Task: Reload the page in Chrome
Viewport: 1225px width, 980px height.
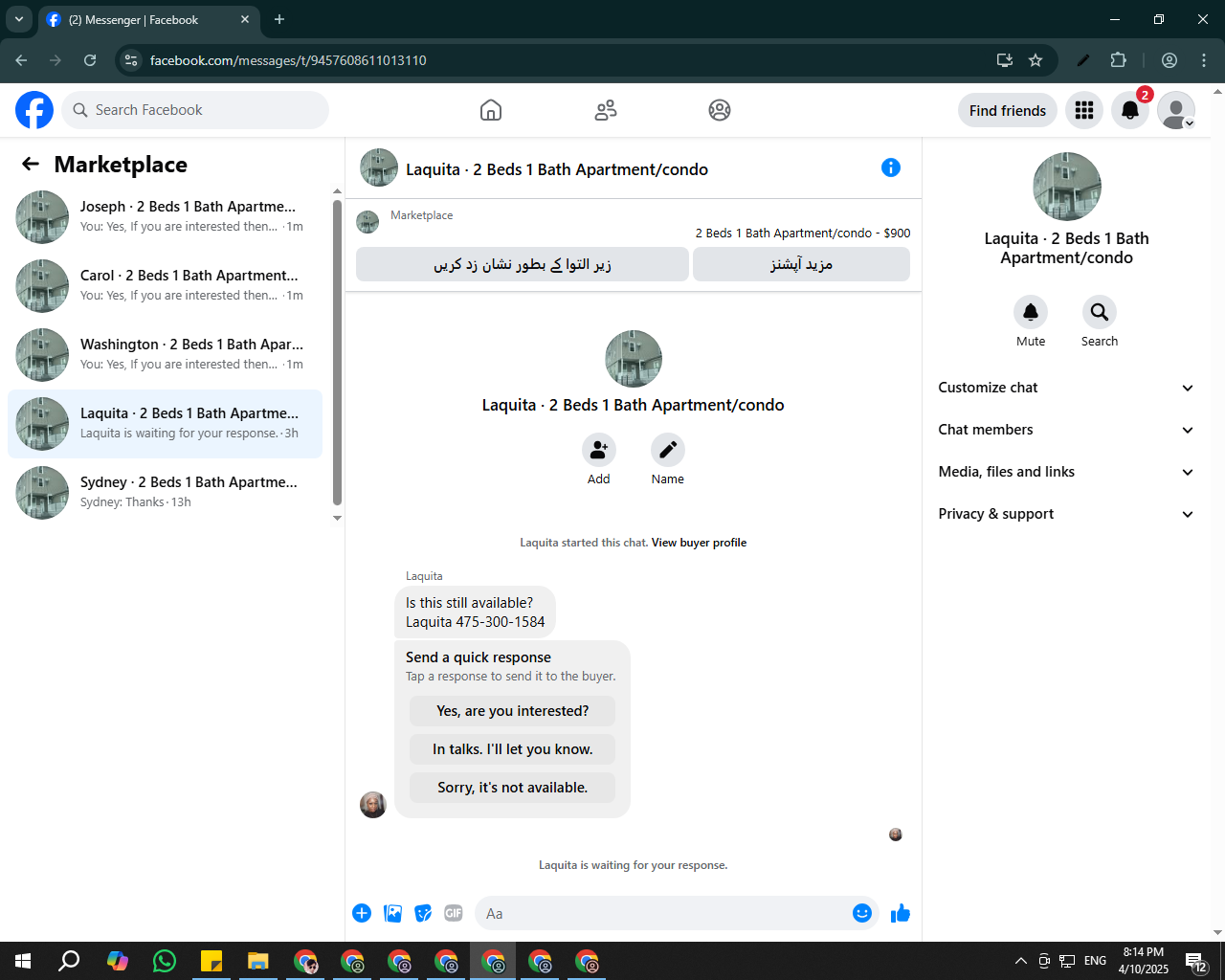Action: click(90, 60)
